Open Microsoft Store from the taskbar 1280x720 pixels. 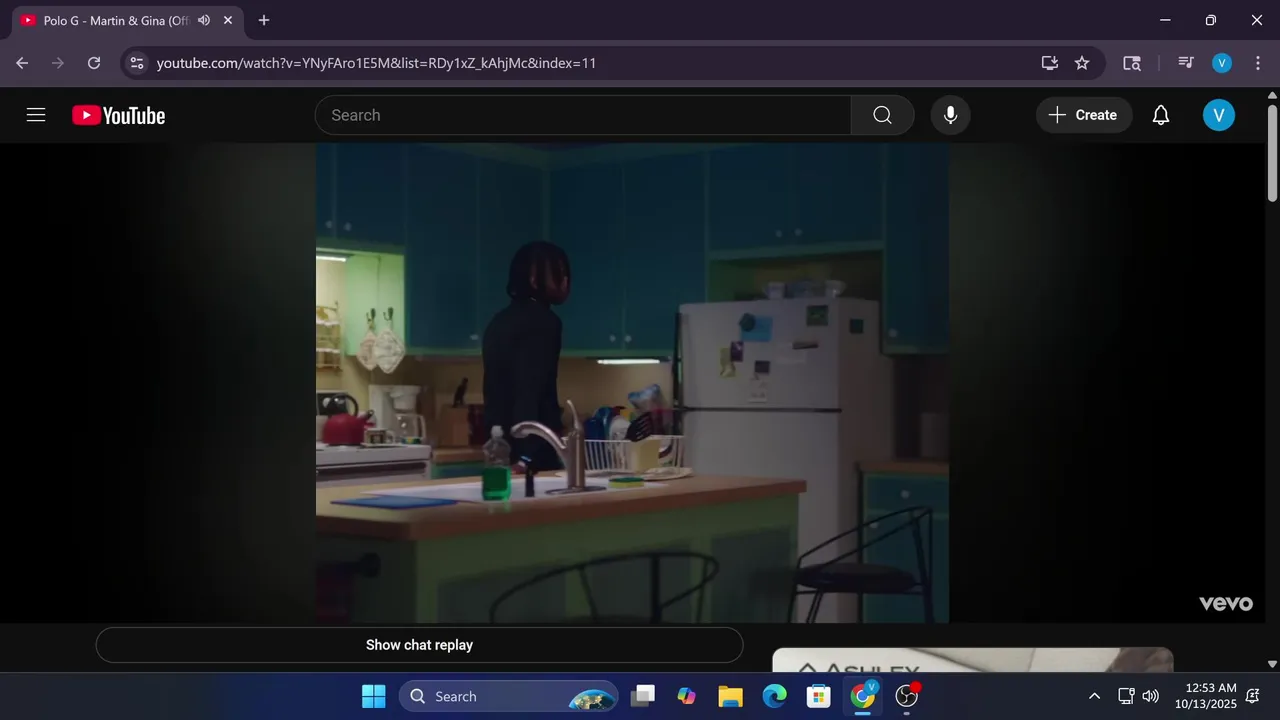point(819,696)
